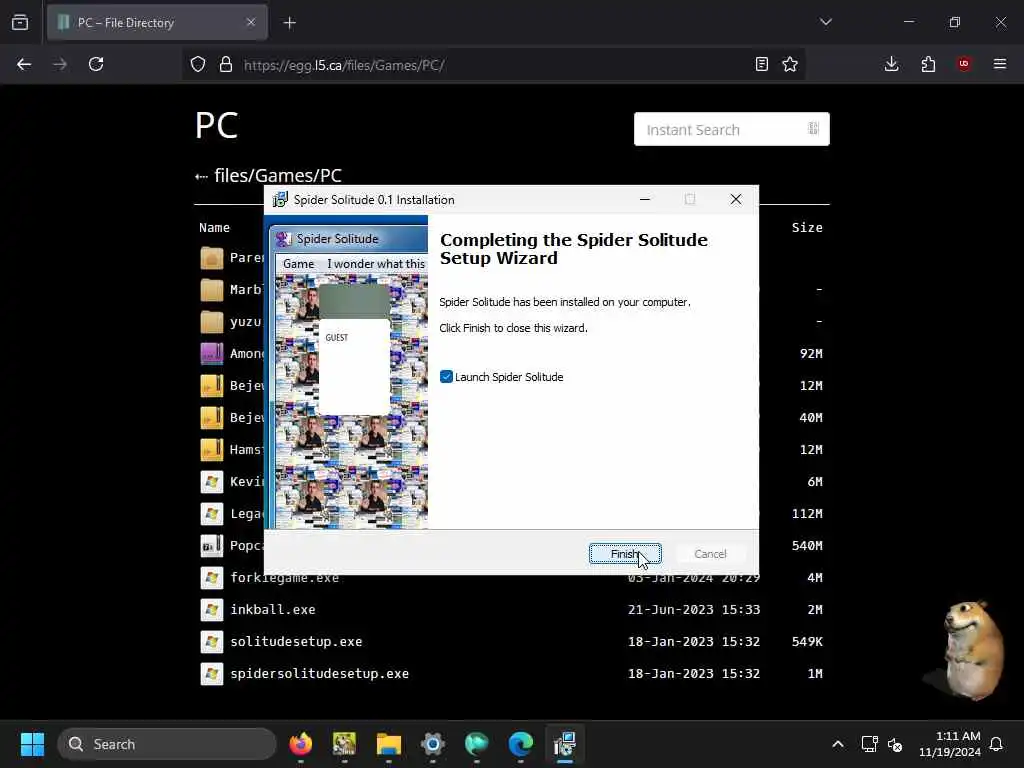Click the Finish button in the installer
1024x768 pixels.
click(625, 554)
